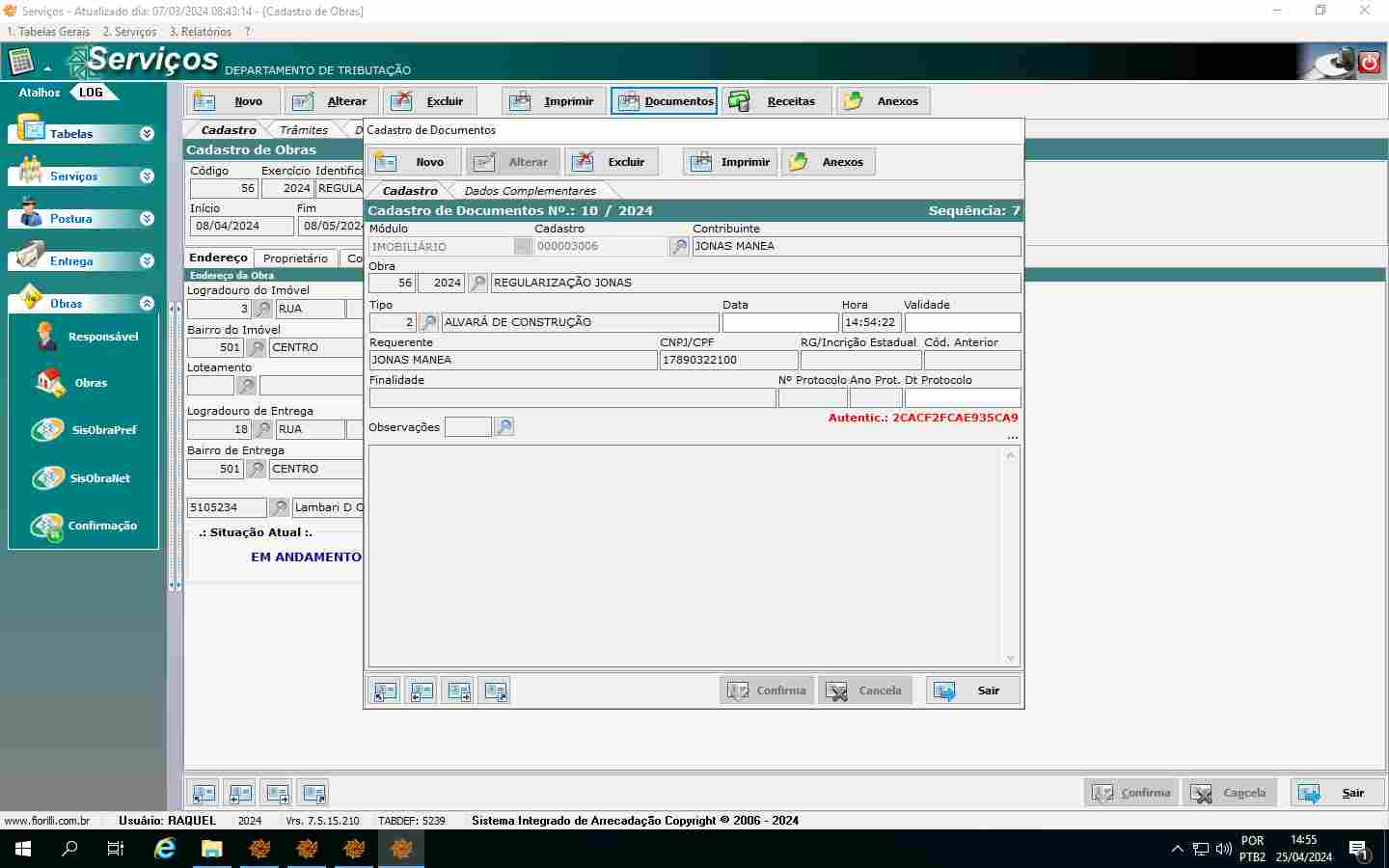
Task: Click the last record navigation icon in dialog
Action: 496,692
